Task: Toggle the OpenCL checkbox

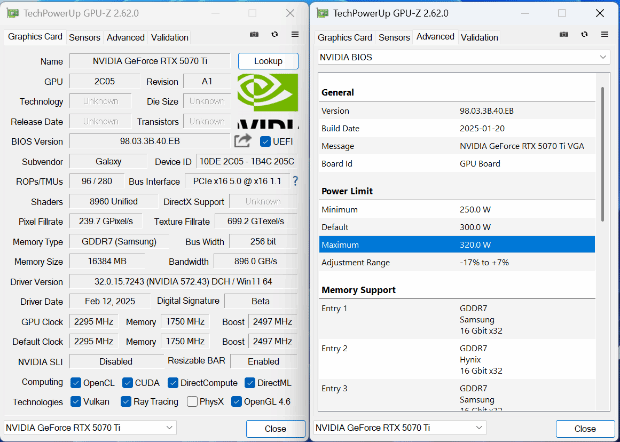Action: click(76, 383)
